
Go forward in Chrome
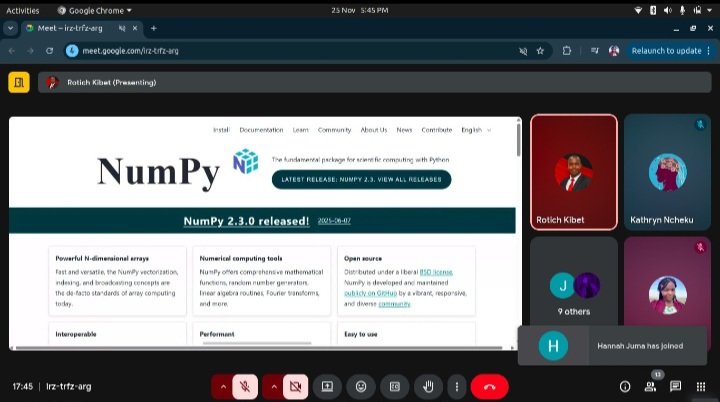(x=30, y=51)
